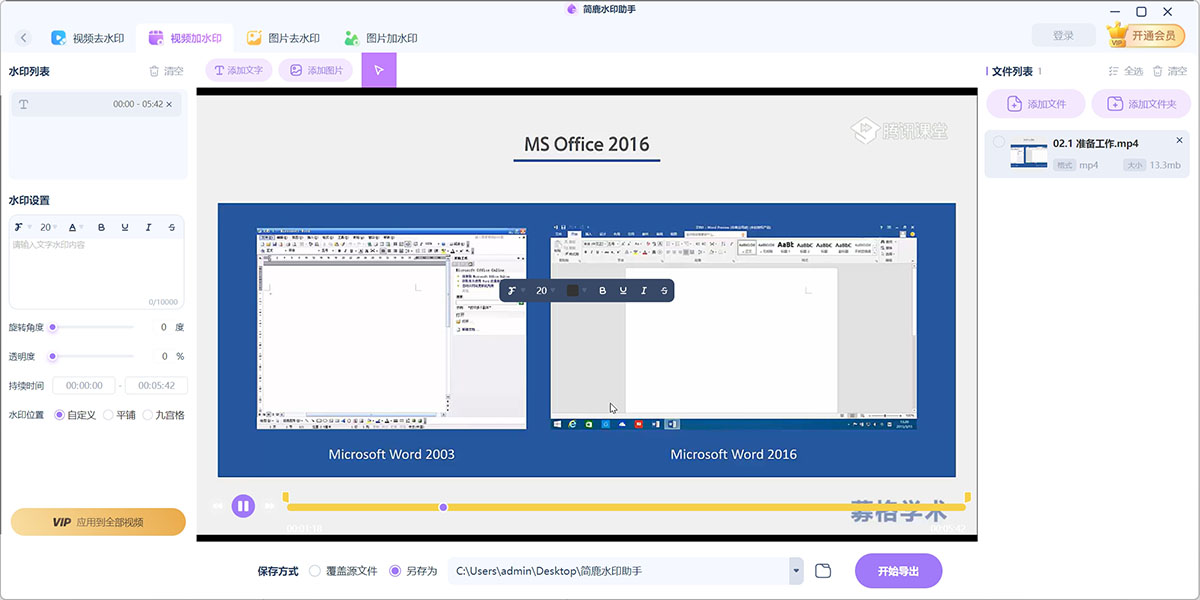Click 开始导出 to start export
This screenshot has height=600, width=1200.
[898, 571]
